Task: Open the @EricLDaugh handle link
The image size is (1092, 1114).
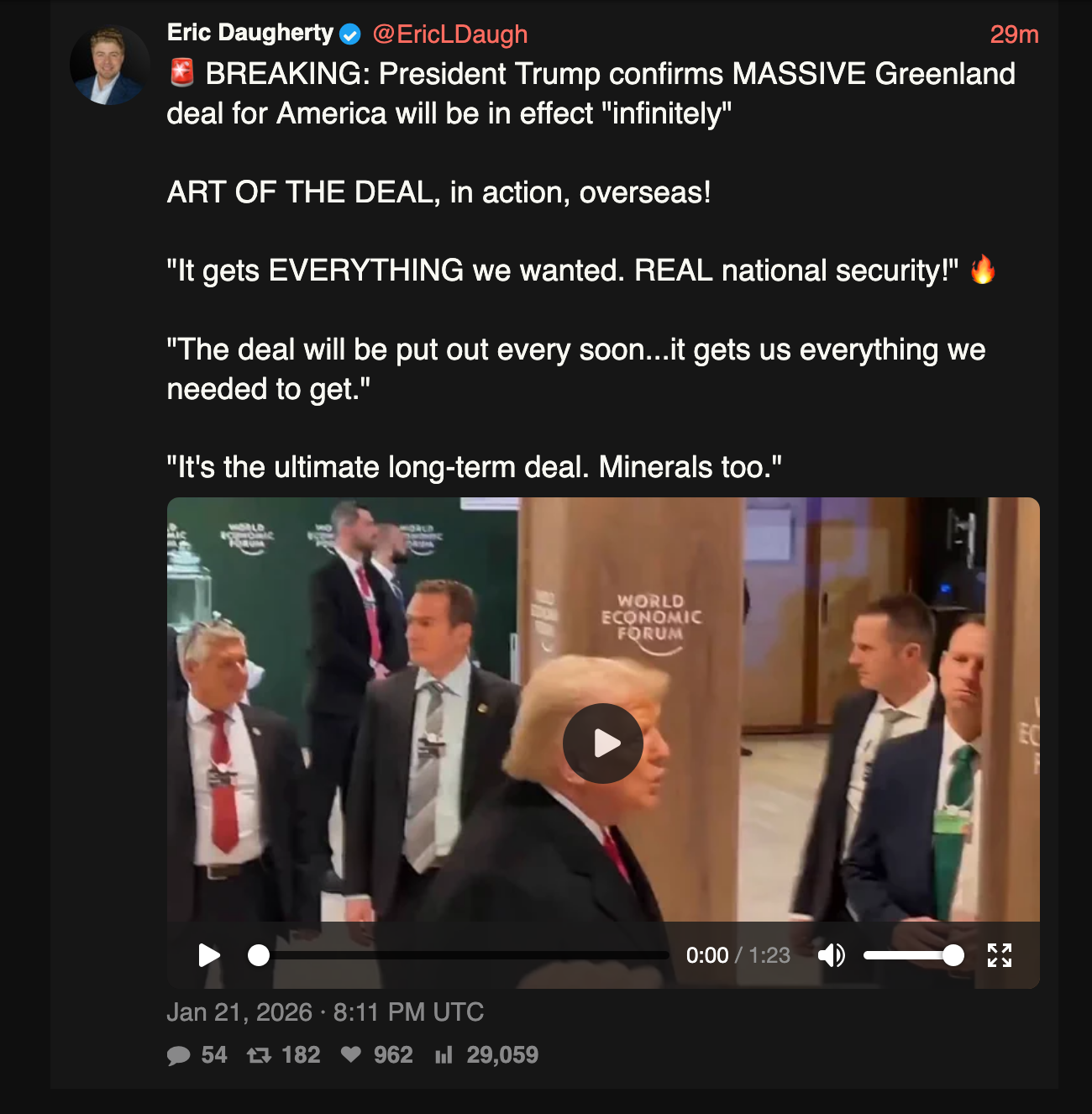Action: [x=450, y=34]
